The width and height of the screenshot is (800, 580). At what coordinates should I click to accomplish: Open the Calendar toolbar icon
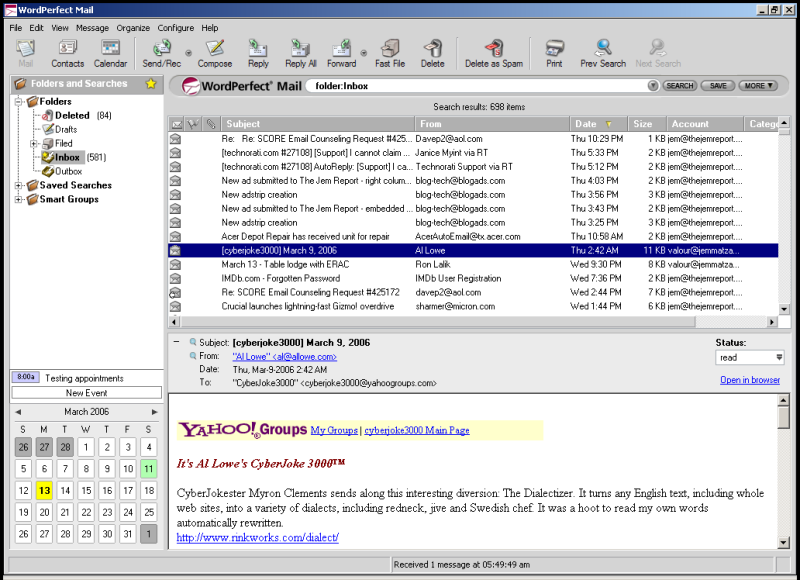[110, 53]
